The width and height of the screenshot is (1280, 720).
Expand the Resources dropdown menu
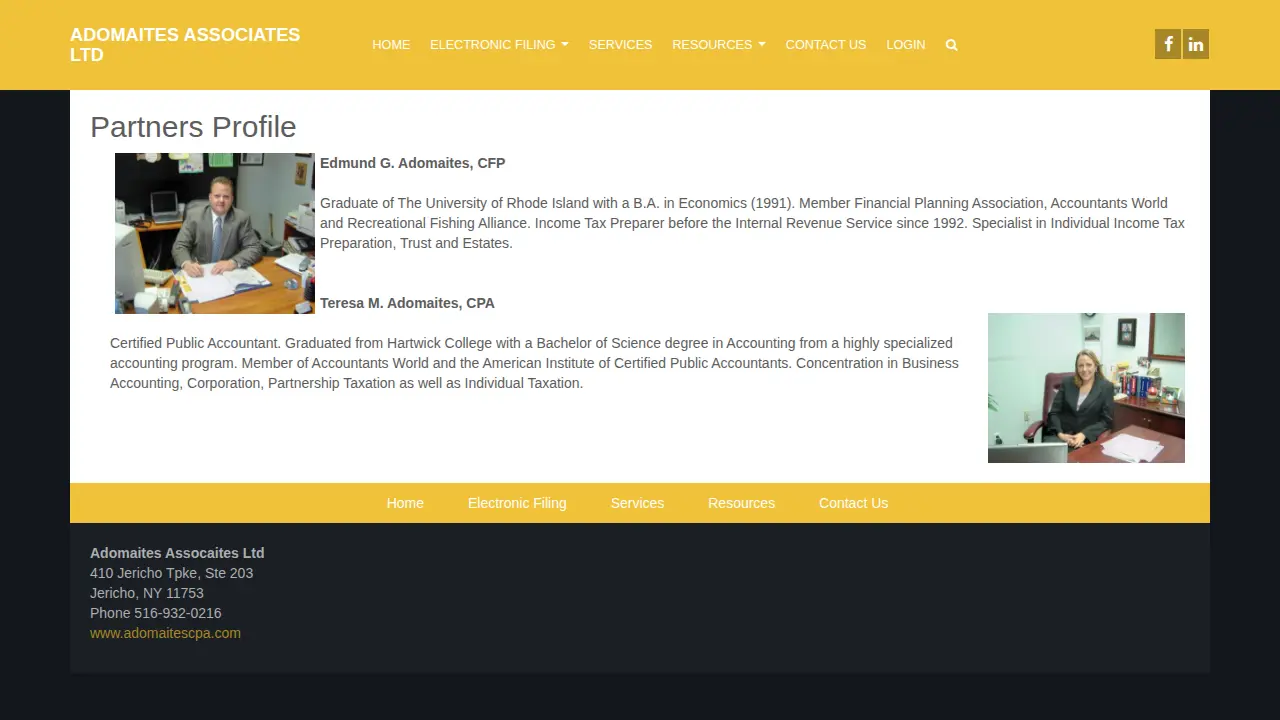coord(719,45)
